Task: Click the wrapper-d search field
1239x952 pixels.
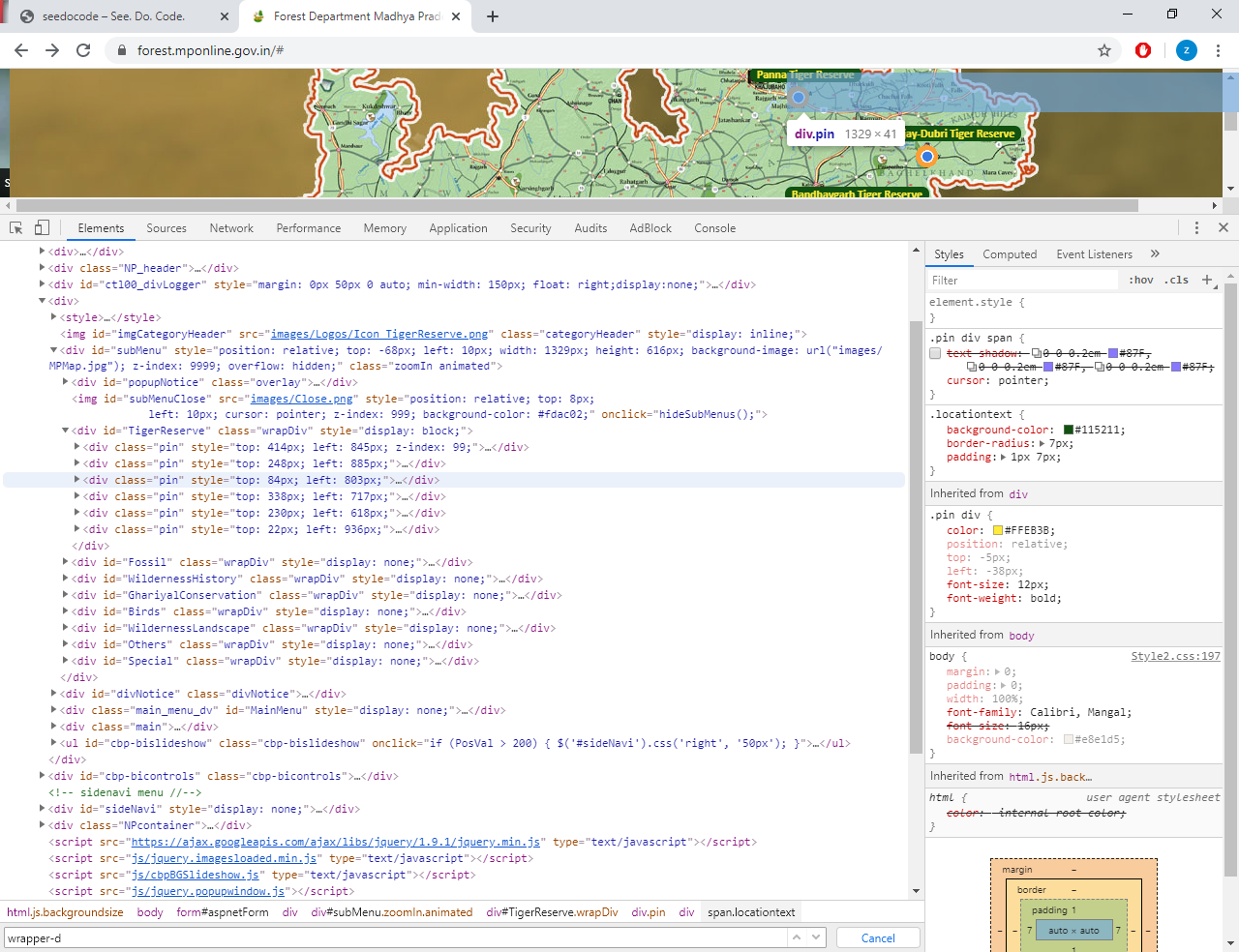Action: pyautogui.click(x=395, y=937)
